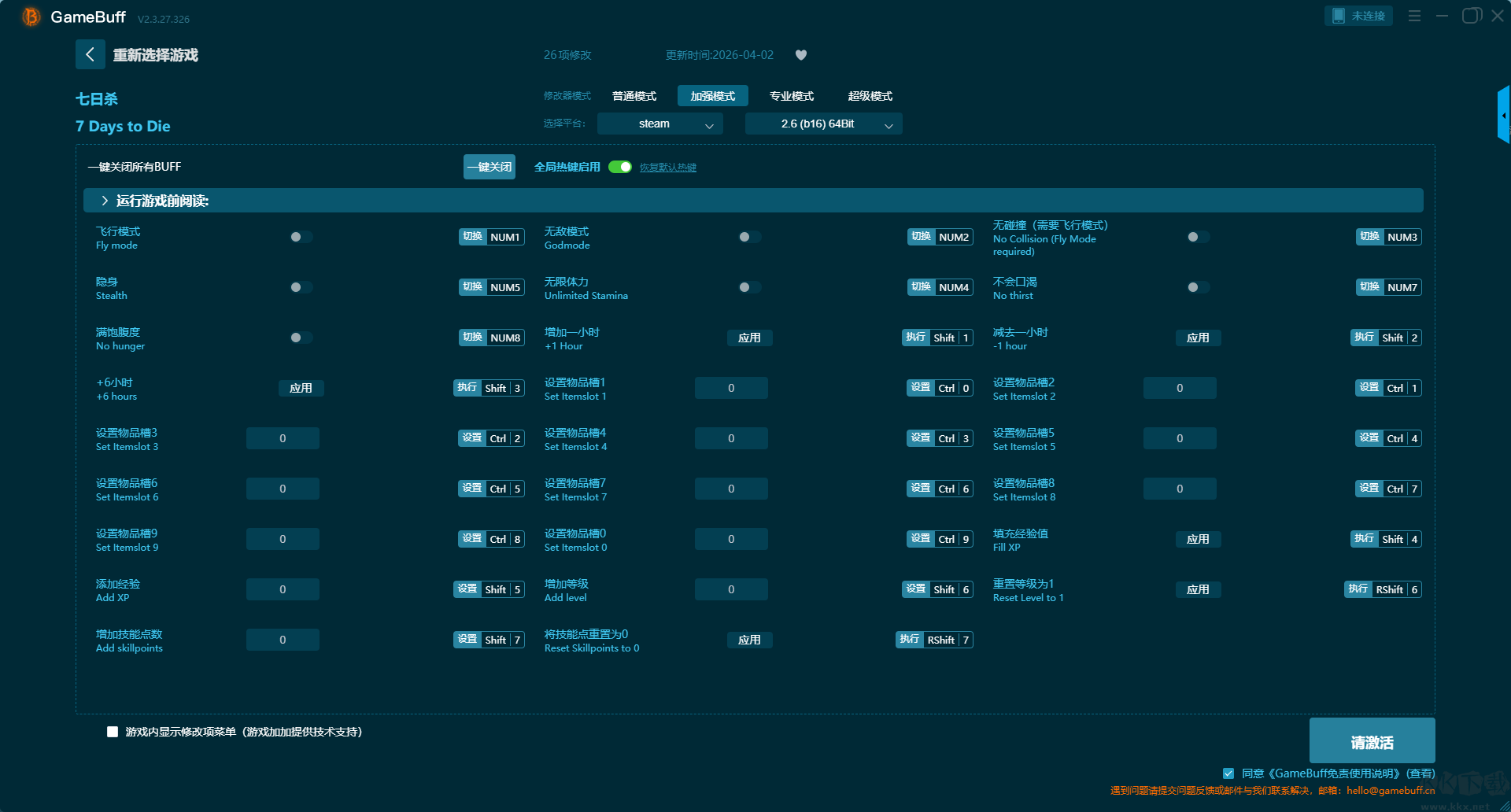1511x812 pixels.
Task: Disable the global hotkey toggle
Action: pyautogui.click(x=620, y=167)
